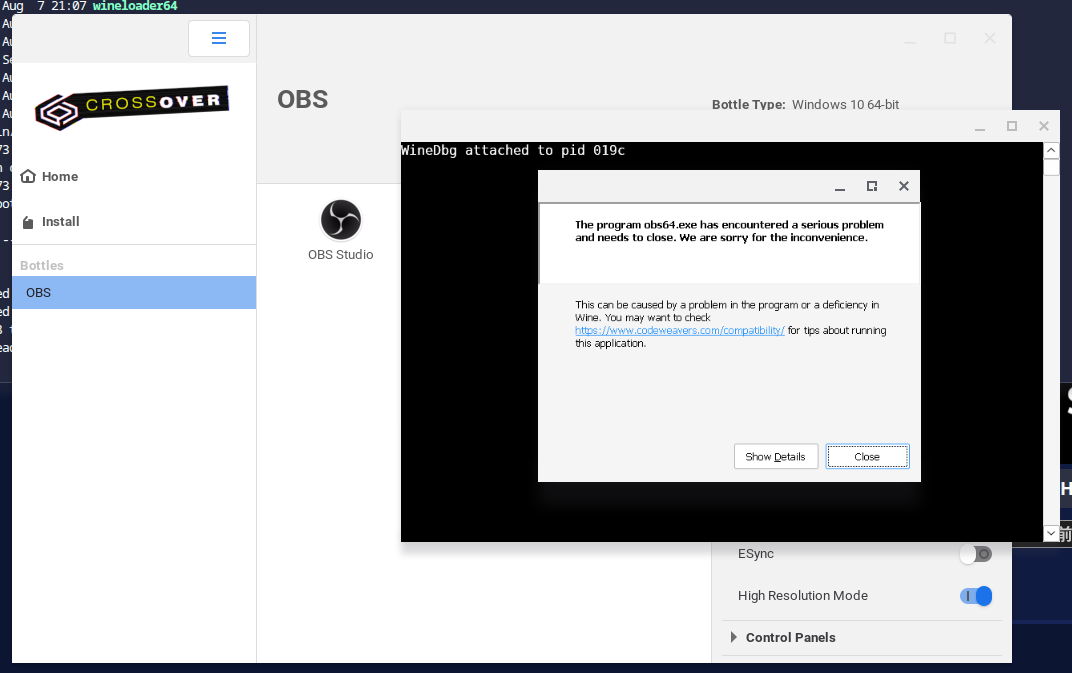Minimize the CrossOver window
This screenshot has width=1072, height=673.
909,39
